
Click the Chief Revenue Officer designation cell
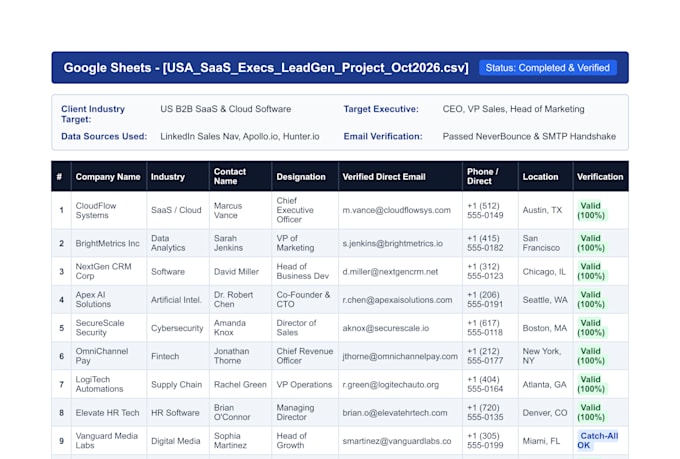(x=305, y=356)
